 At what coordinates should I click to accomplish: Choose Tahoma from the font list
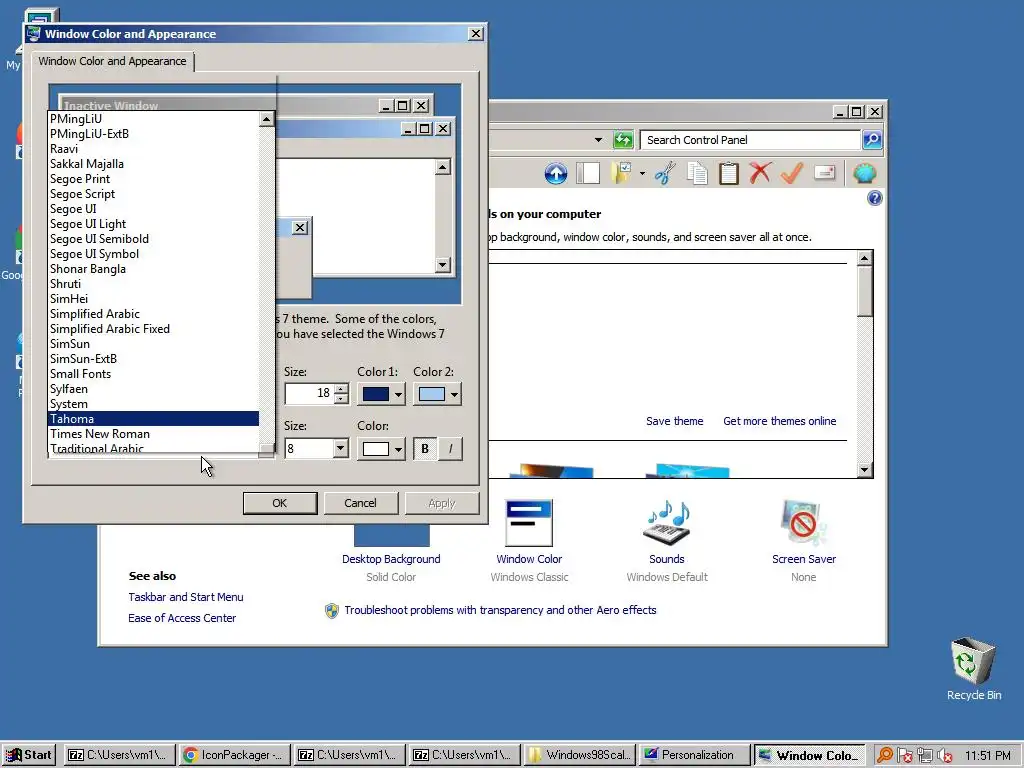154,419
